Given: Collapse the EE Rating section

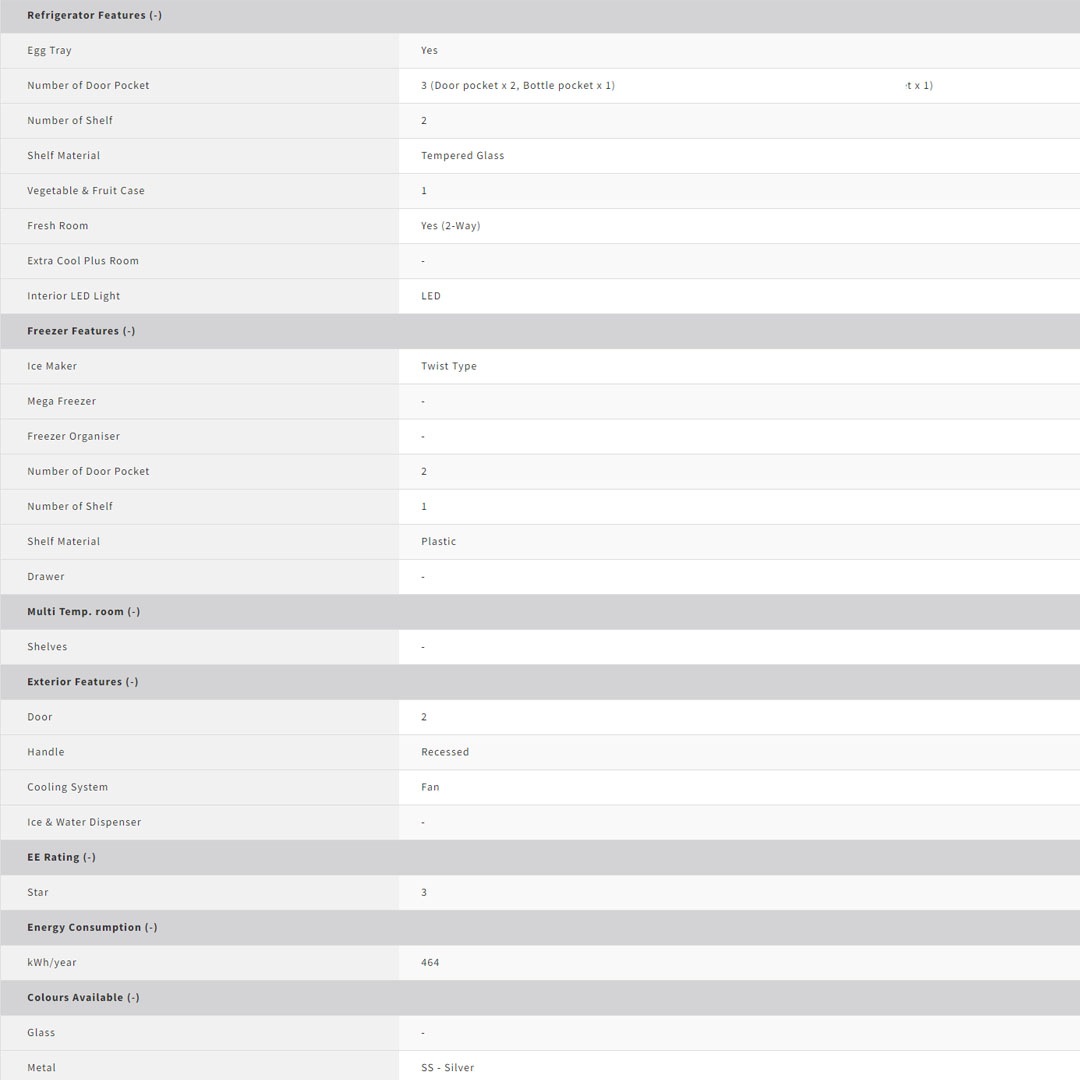Looking at the screenshot, I should (62, 857).
